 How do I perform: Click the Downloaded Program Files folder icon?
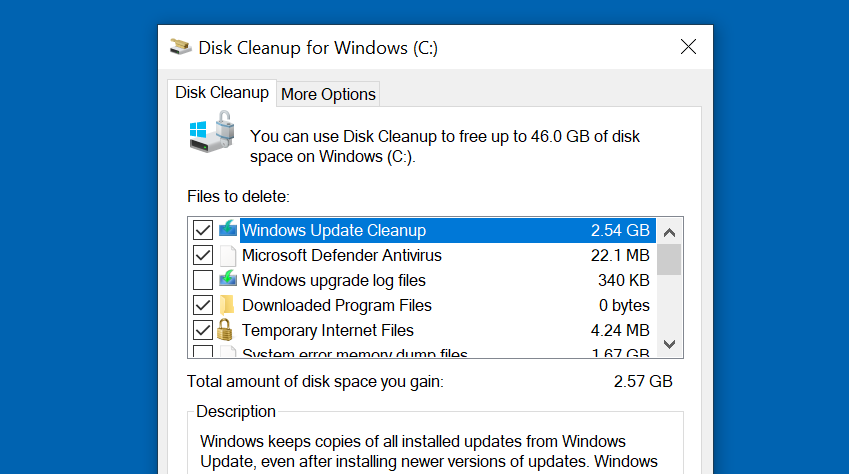pos(228,305)
